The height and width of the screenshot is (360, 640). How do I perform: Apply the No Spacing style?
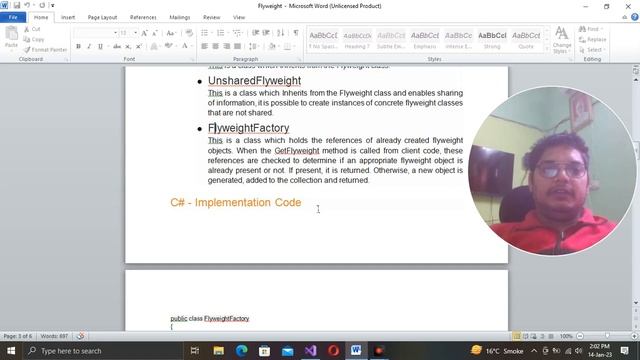click(x=323, y=40)
